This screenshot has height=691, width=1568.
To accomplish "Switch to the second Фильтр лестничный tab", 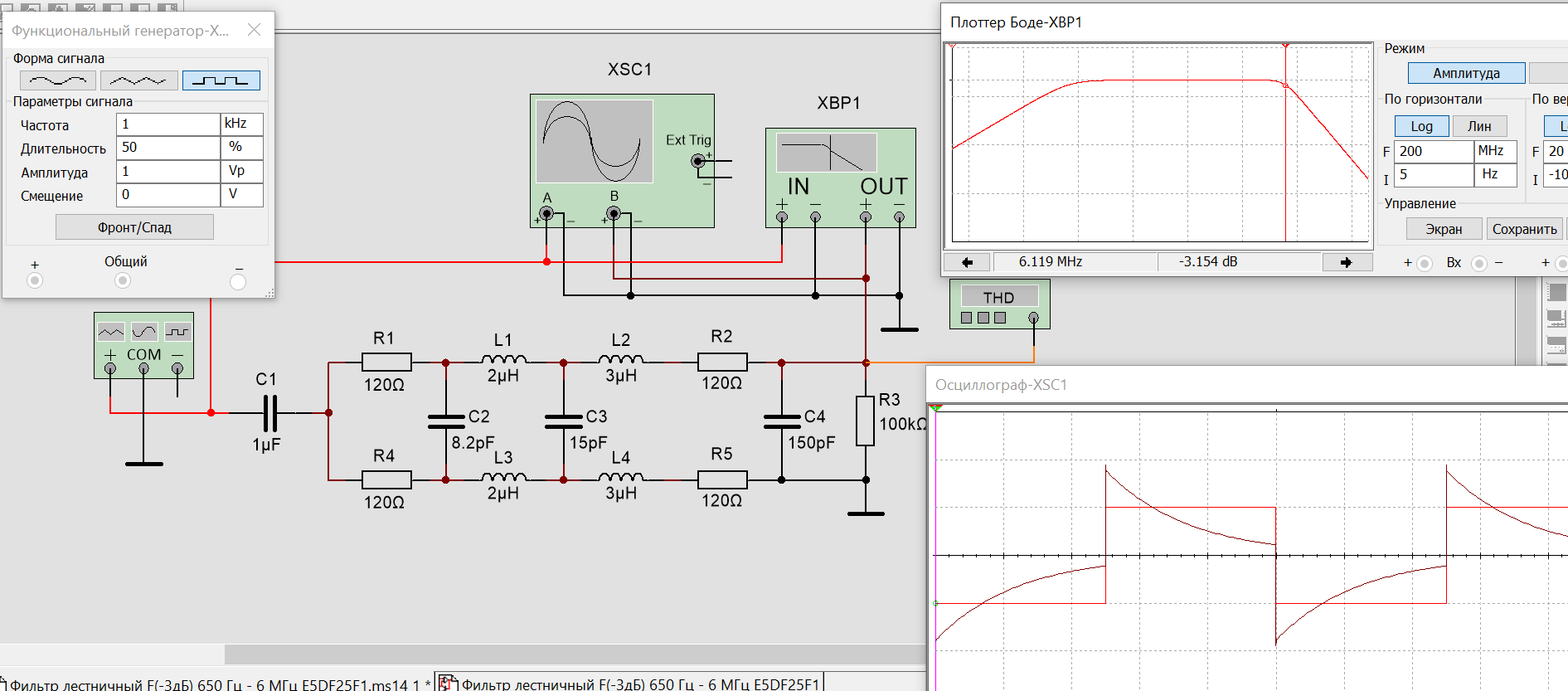I will coord(630,684).
